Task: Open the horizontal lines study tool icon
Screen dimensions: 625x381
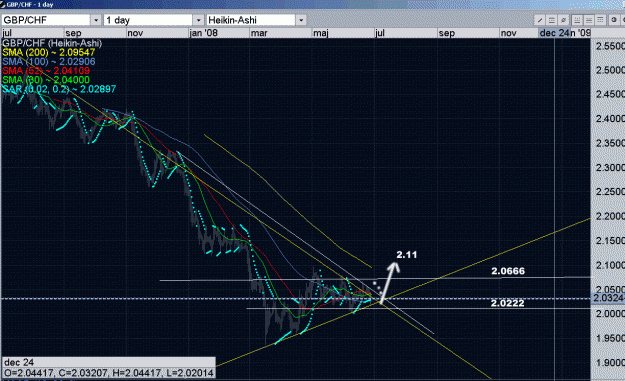Action: point(552,20)
